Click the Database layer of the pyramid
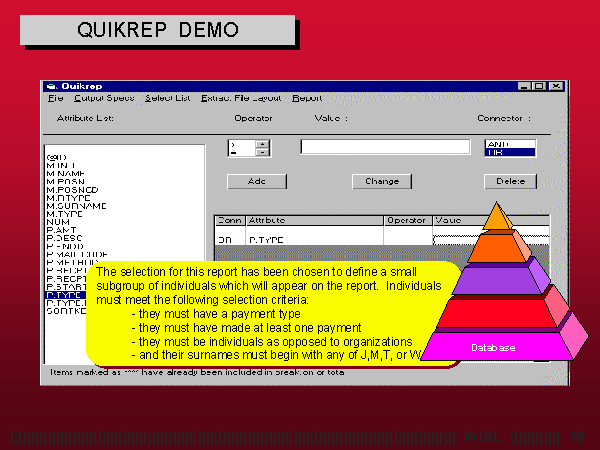 495,347
